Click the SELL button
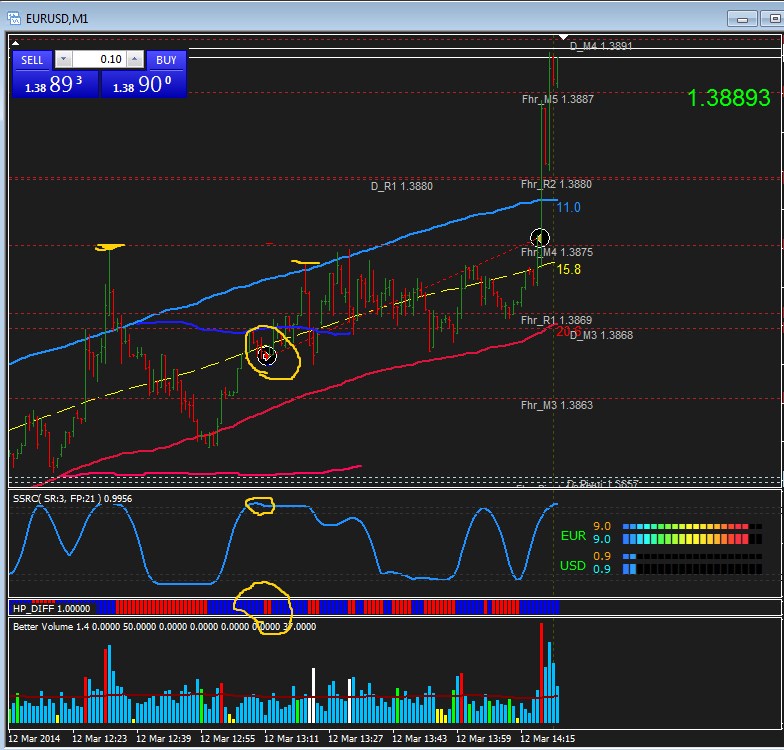 (32, 60)
